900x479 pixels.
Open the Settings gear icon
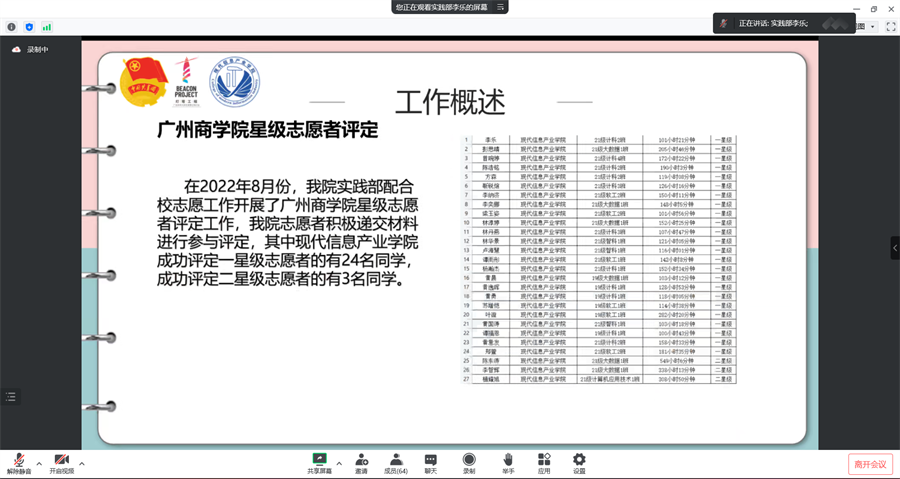(x=579, y=461)
